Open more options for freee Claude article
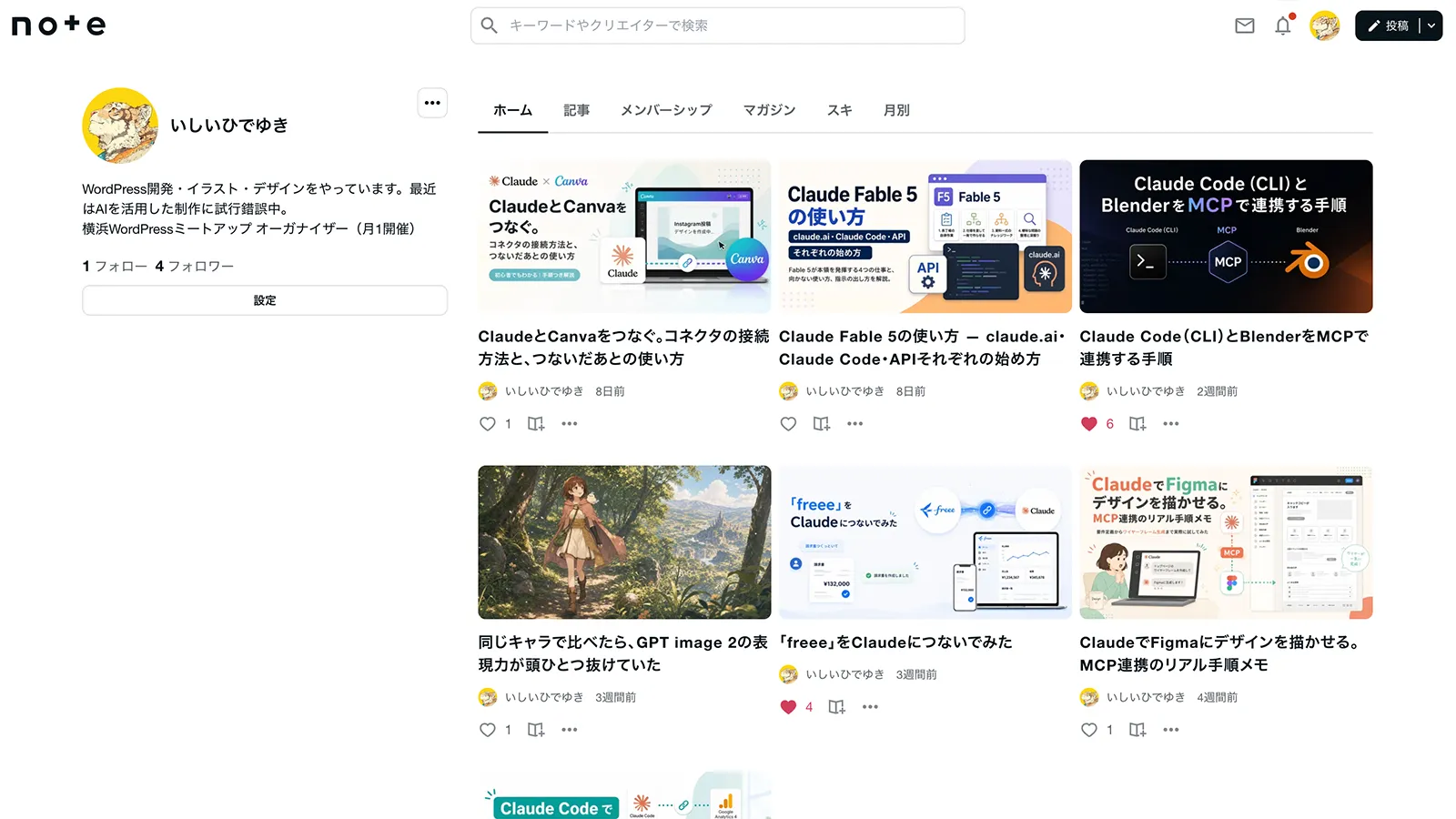Screen dimensions: 1456x819 pos(870,706)
